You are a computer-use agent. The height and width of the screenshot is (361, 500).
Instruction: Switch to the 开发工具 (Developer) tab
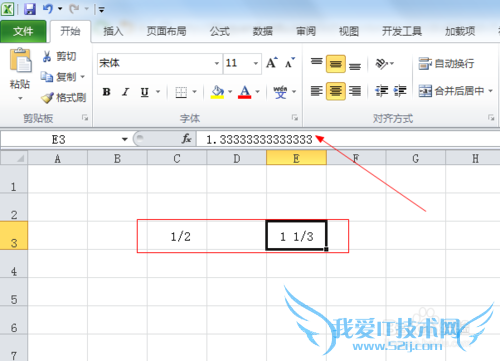[402, 31]
